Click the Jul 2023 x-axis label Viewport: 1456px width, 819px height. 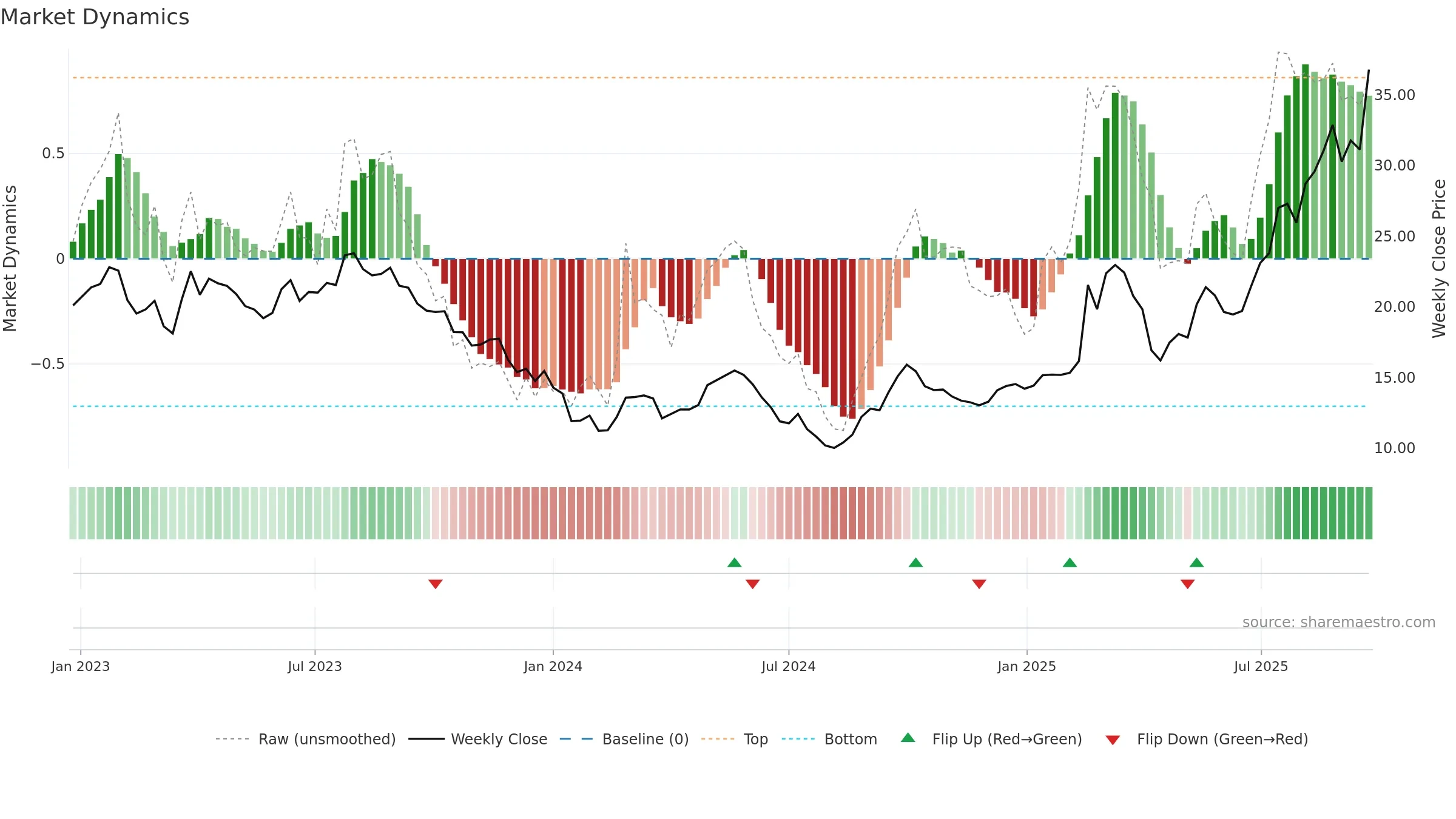(x=315, y=666)
